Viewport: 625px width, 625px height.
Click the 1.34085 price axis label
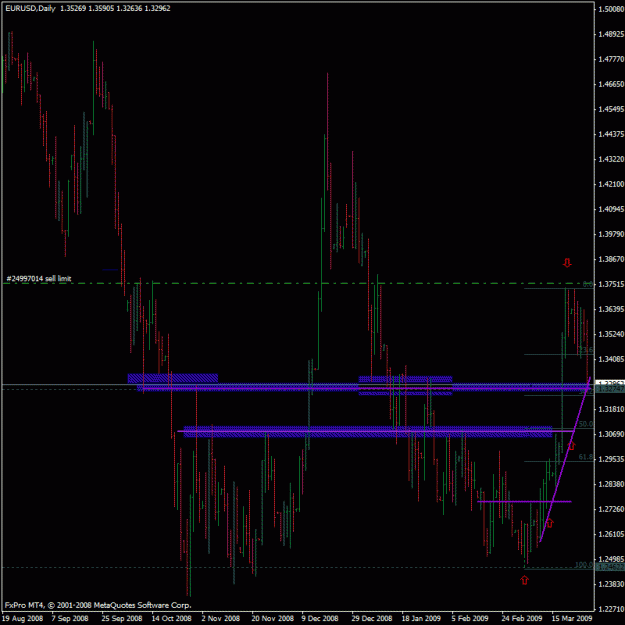click(x=611, y=359)
